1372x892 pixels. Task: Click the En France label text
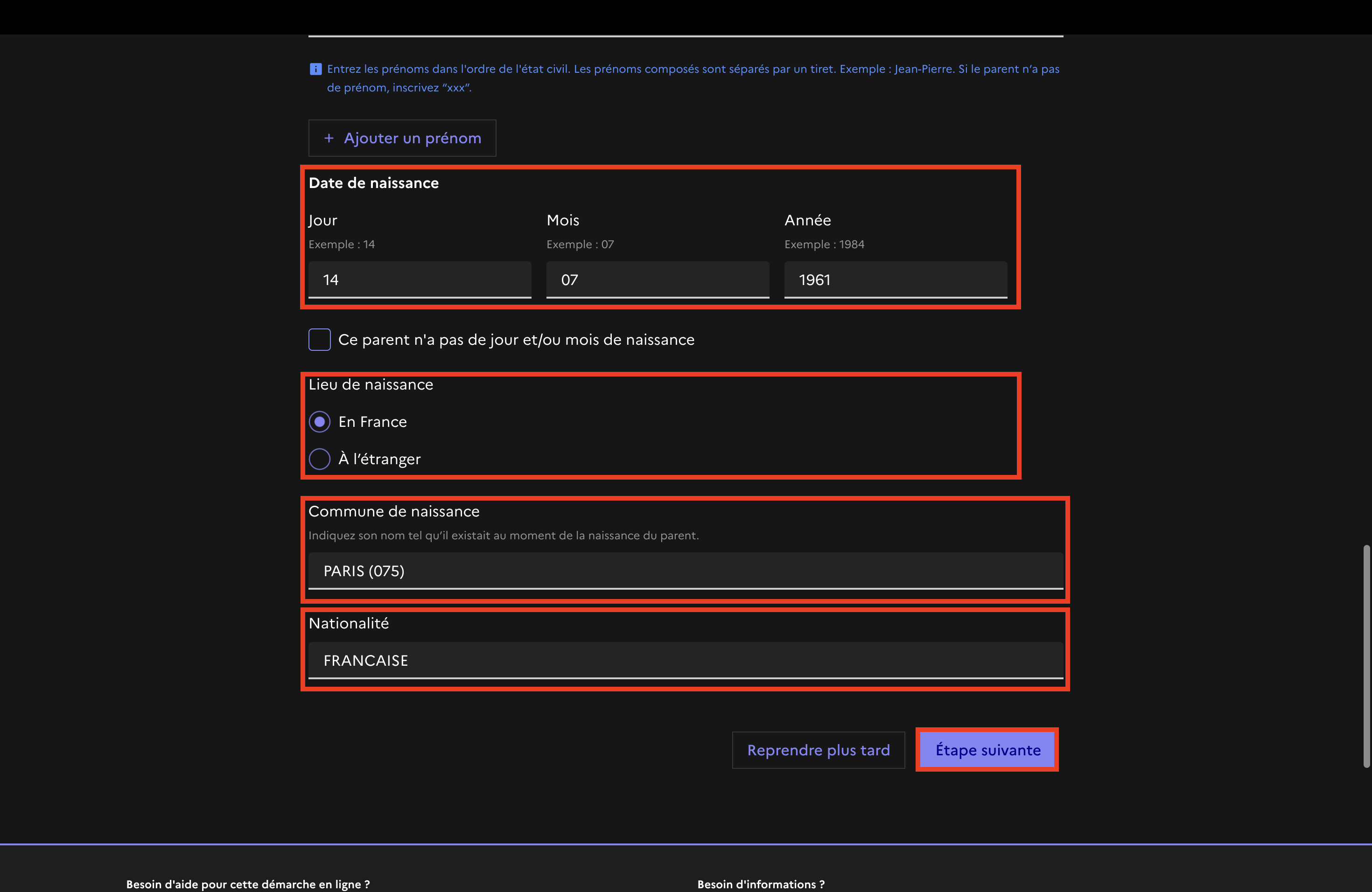pos(372,422)
